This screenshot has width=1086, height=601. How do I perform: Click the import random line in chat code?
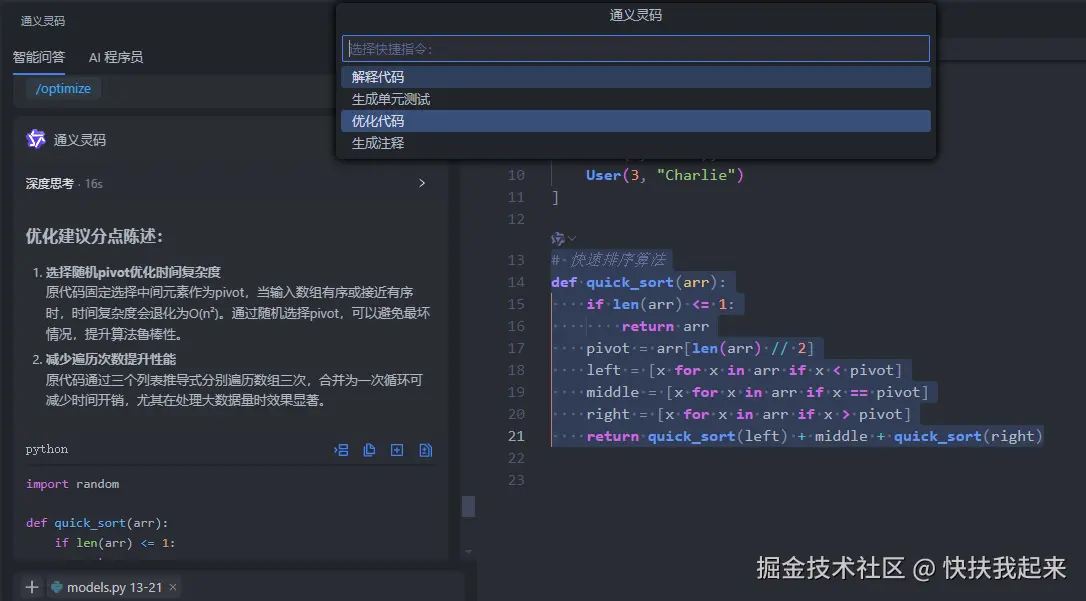73,484
